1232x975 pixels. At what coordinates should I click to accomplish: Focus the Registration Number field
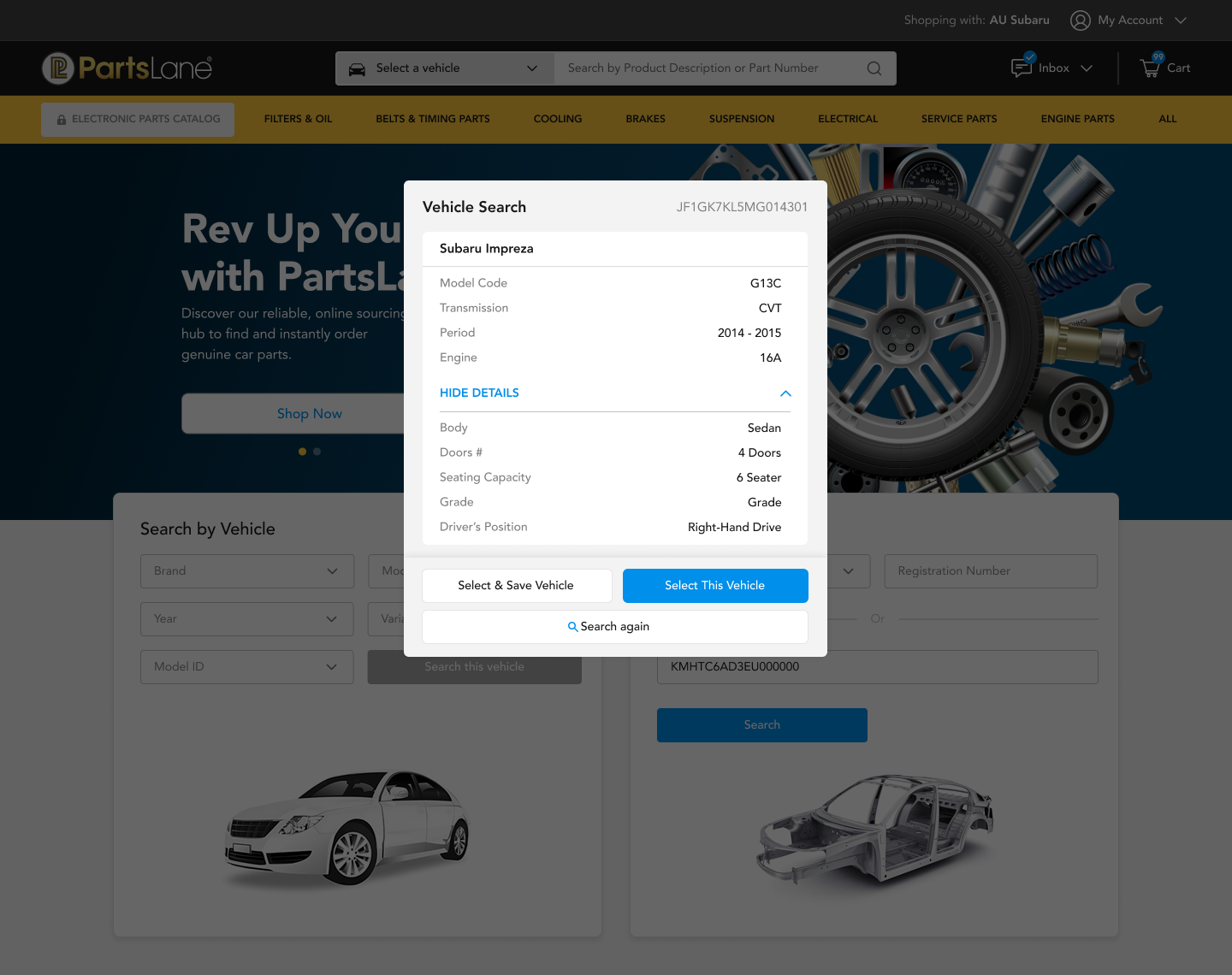[x=991, y=571]
